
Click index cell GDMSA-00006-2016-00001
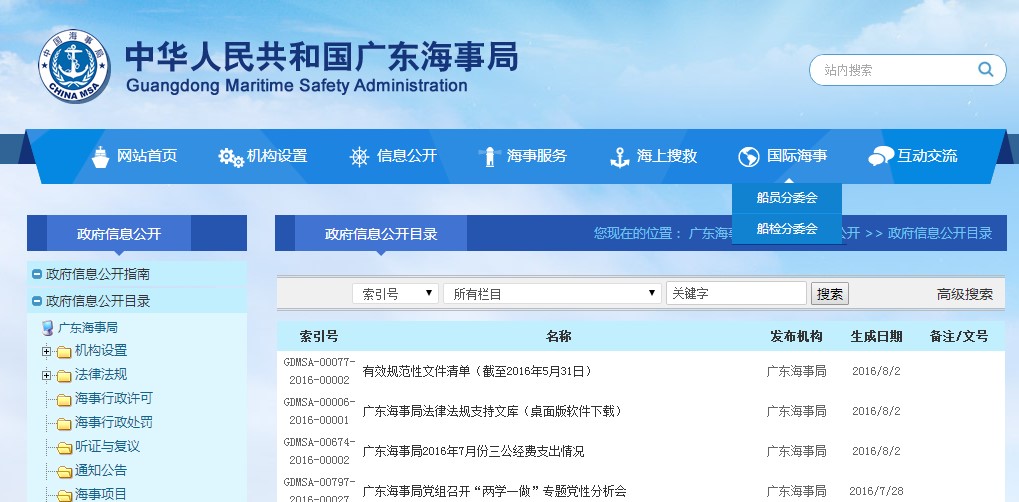click(x=319, y=411)
